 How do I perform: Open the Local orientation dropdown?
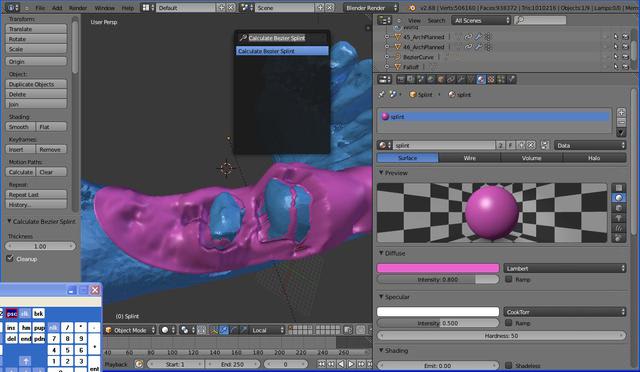[x=267, y=330]
